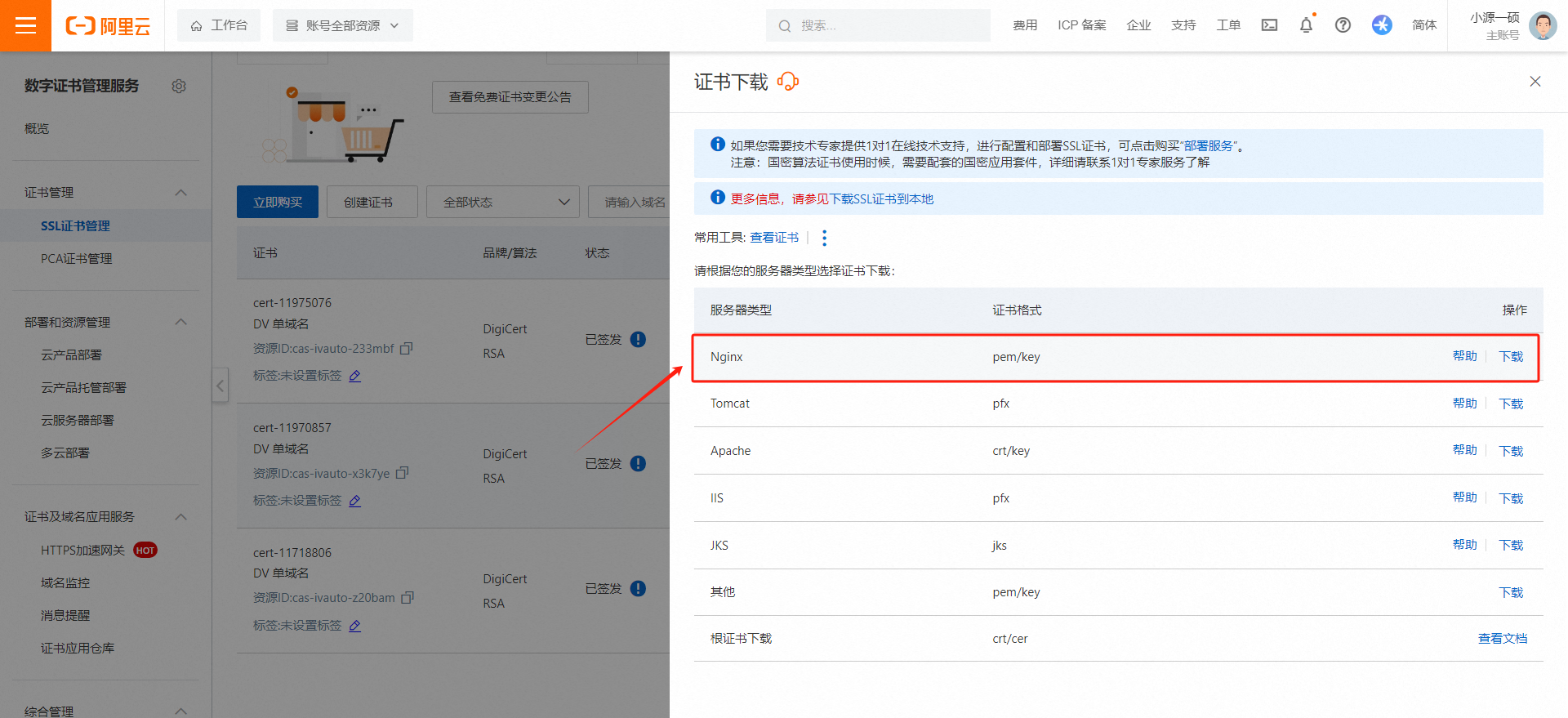The image size is (1568, 718).
Task: Open help for the Tomcat row
Action: tap(1464, 404)
